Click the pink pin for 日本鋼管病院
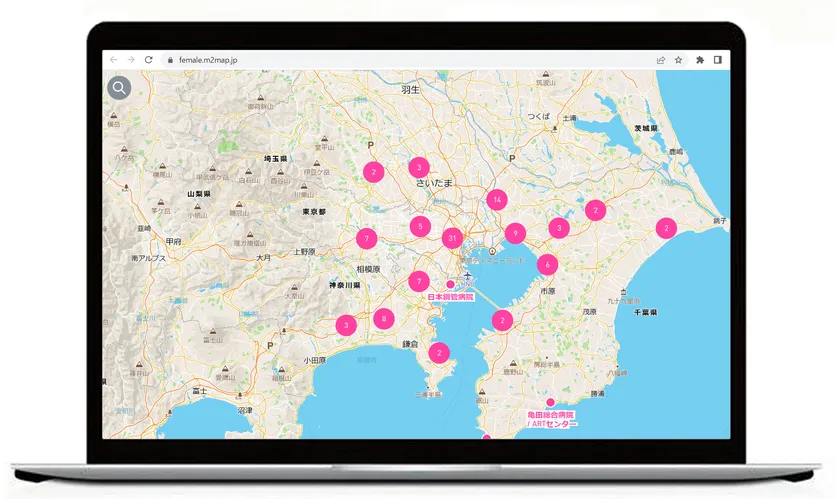Viewport: 840px width, 499px height. [451, 284]
